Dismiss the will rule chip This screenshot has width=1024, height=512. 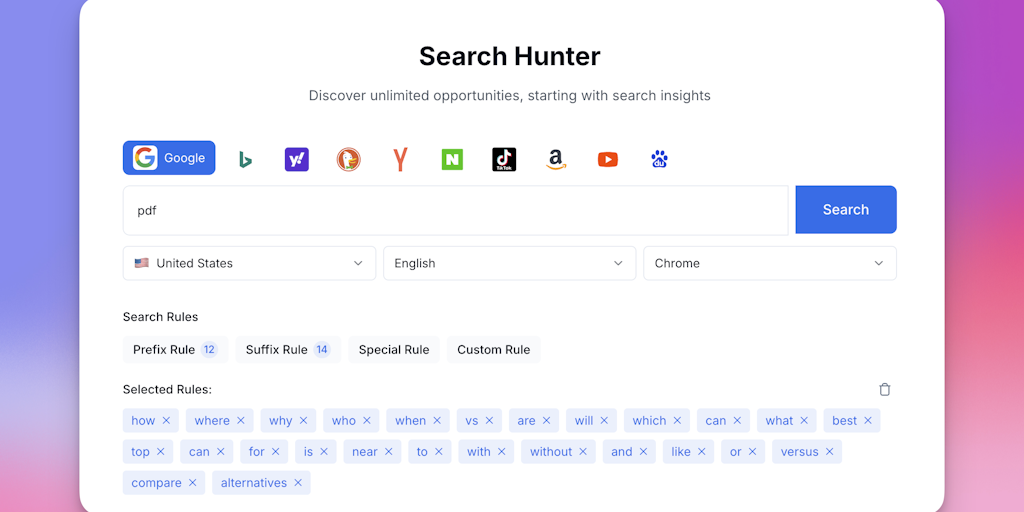[604, 421]
